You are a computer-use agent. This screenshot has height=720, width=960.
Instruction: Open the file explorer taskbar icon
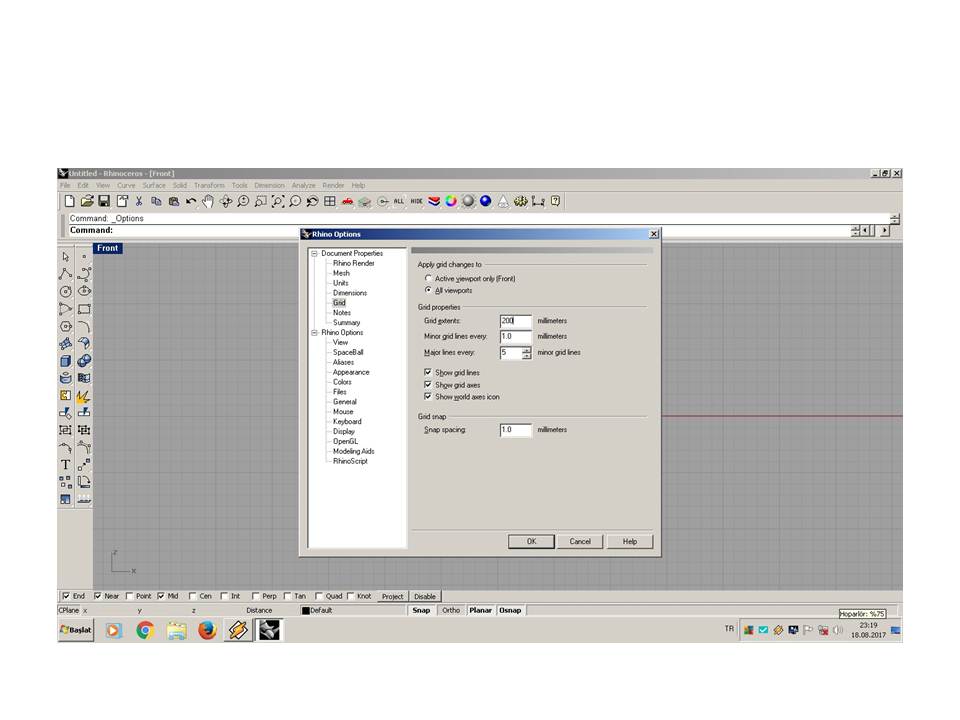[x=176, y=630]
